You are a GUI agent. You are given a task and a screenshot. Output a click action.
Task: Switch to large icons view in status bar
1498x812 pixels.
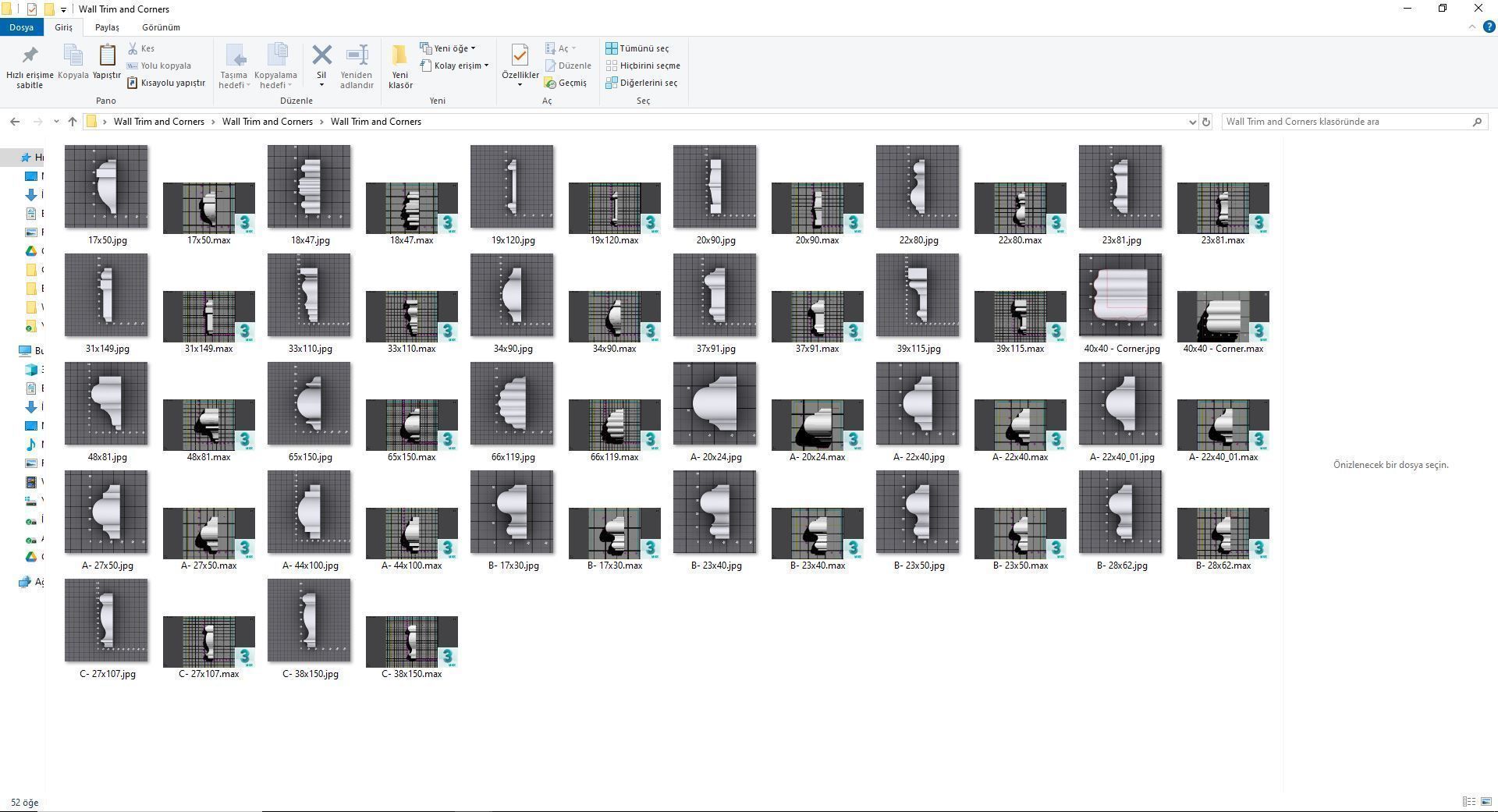coord(1486,802)
